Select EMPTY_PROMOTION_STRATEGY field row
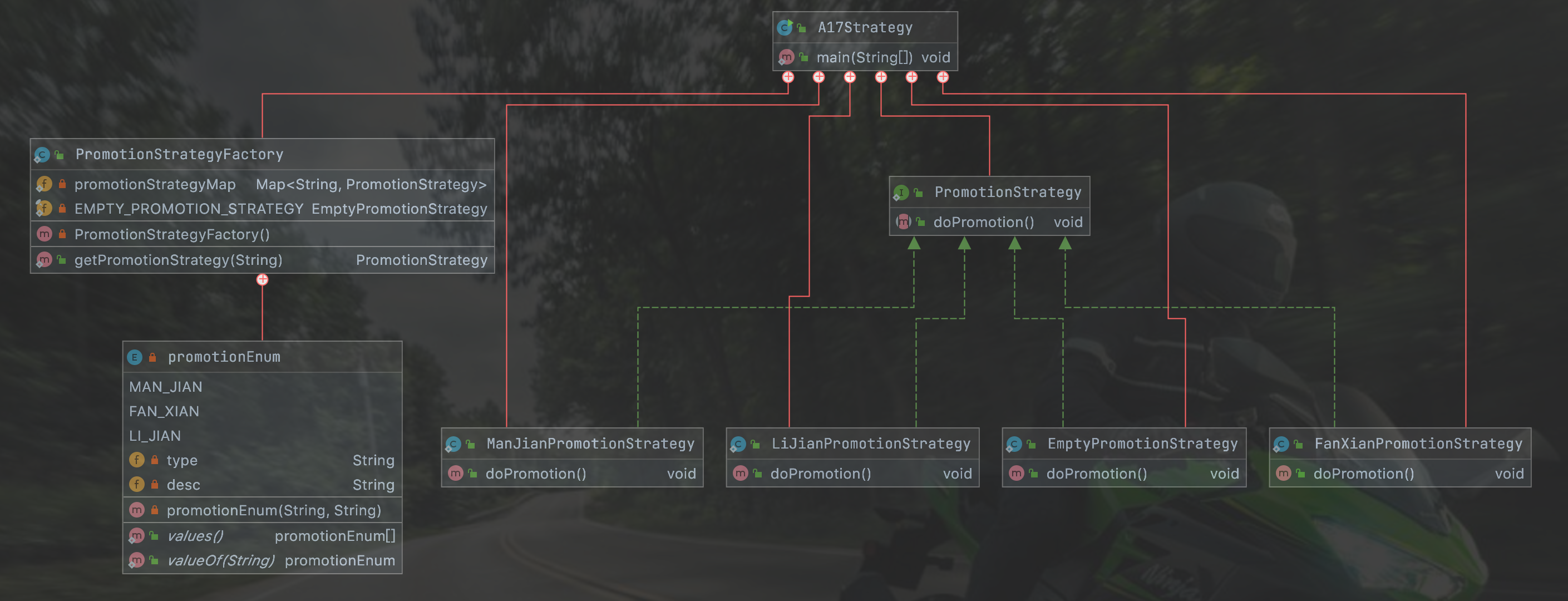The width and height of the screenshot is (1568, 601). tap(189, 209)
